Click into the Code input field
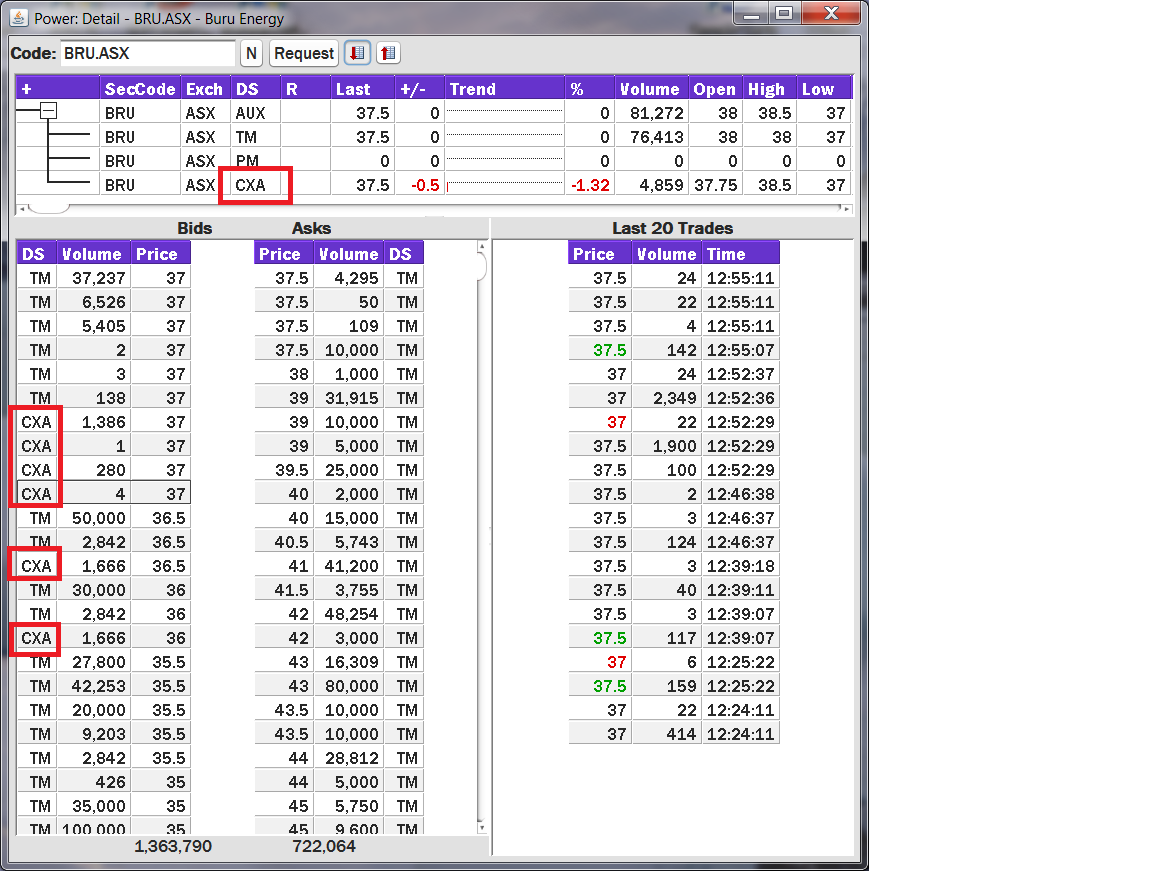The height and width of the screenshot is (871, 1152). point(147,53)
